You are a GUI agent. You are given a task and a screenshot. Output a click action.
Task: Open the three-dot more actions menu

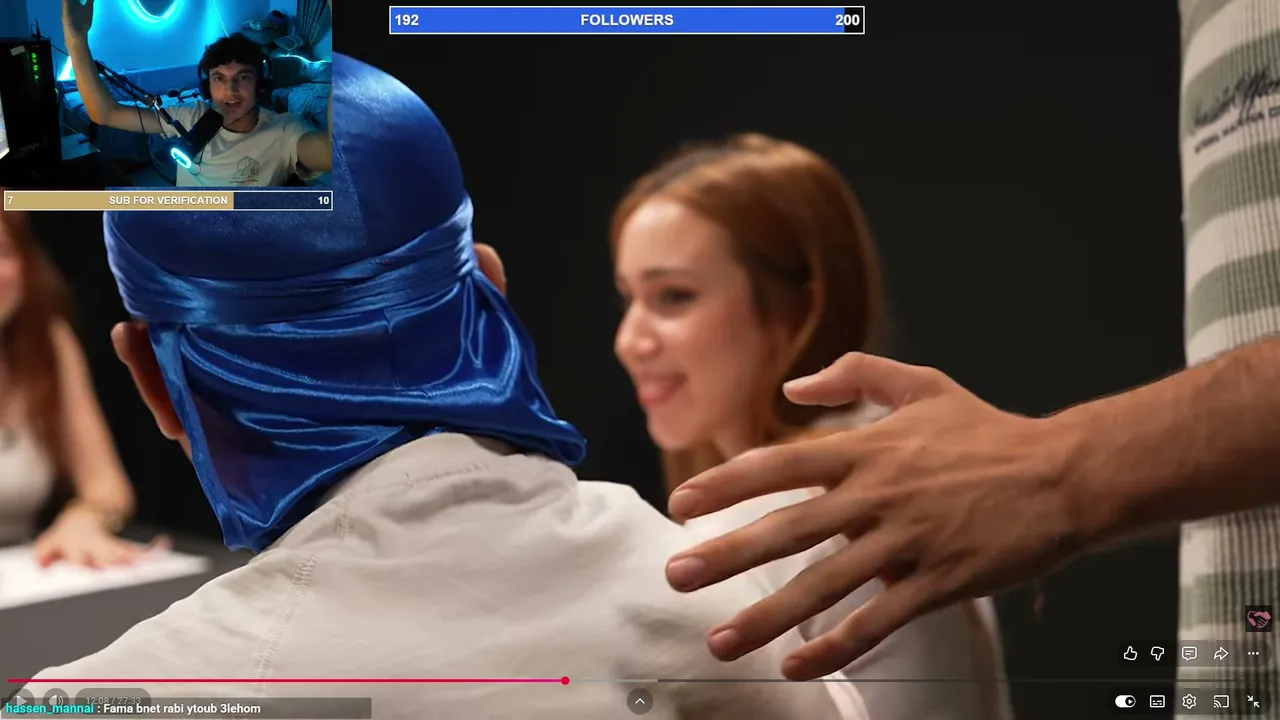[x=1253, y=653]
